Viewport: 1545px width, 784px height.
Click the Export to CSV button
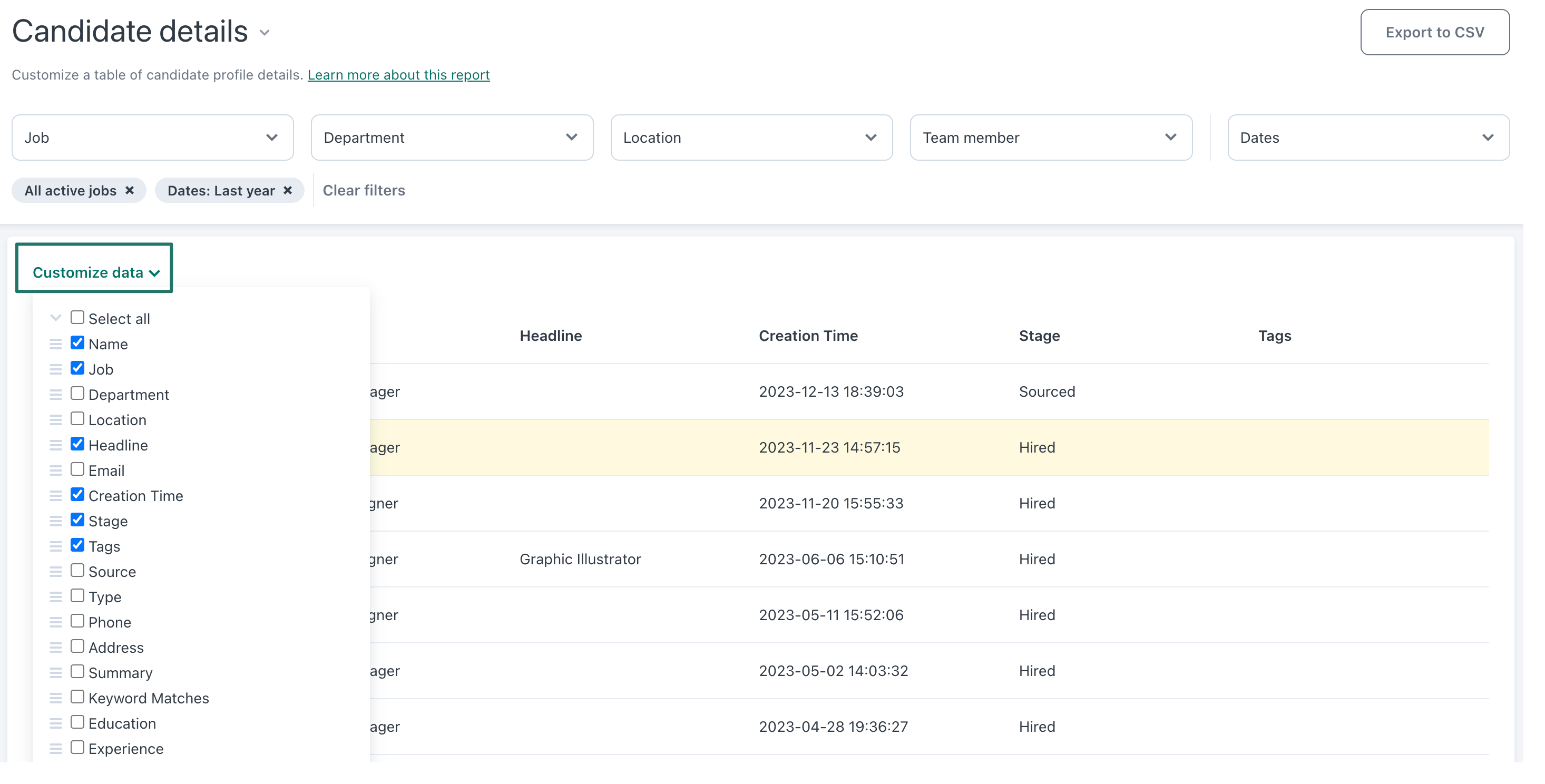[x=1435, y=32]
